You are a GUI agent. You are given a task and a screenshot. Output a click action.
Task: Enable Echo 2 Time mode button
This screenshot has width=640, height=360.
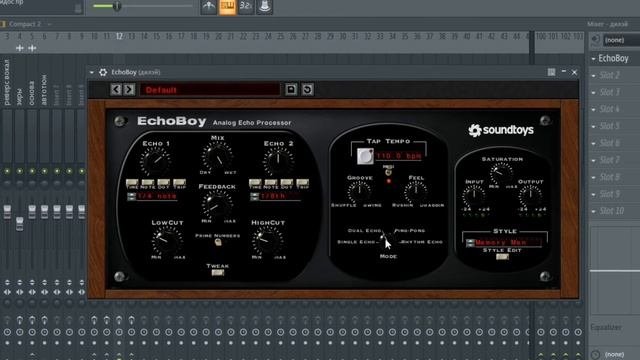[x=255, y=182]
